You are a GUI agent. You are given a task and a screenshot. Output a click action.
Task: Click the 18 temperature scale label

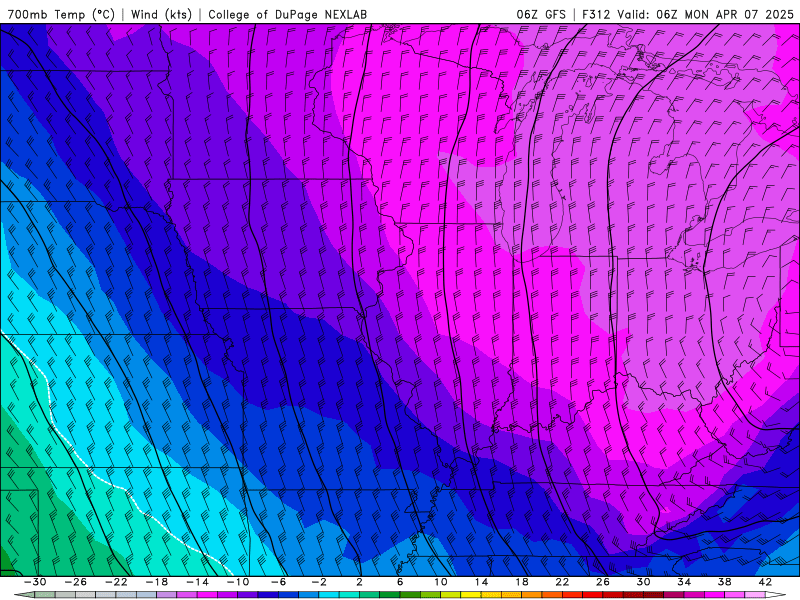[522, 582]
